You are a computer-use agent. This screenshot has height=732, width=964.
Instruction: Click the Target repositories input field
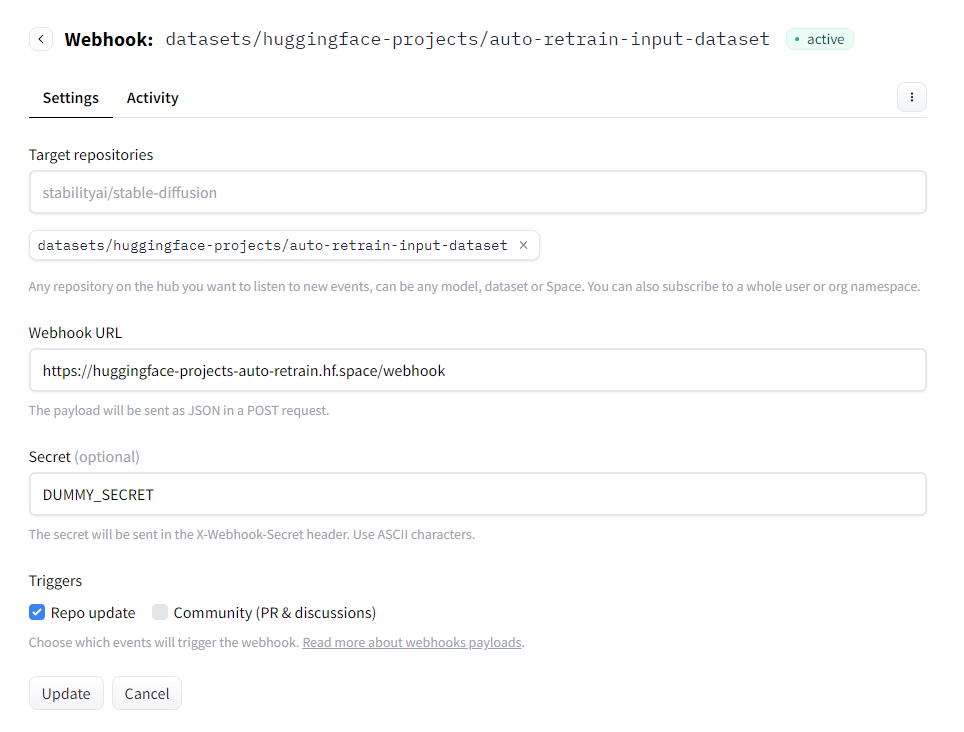pos(477,192)
